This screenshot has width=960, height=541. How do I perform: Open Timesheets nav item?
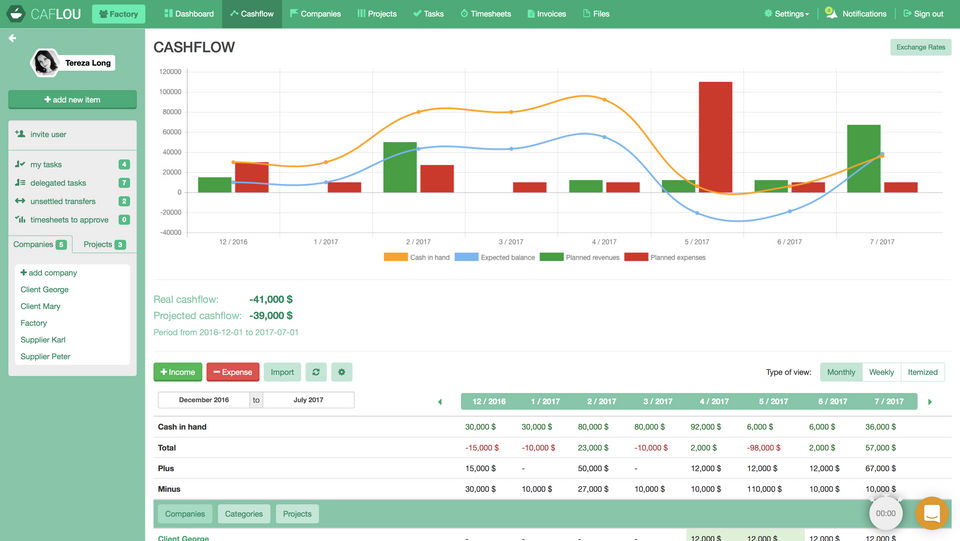(x=486, y=13)
